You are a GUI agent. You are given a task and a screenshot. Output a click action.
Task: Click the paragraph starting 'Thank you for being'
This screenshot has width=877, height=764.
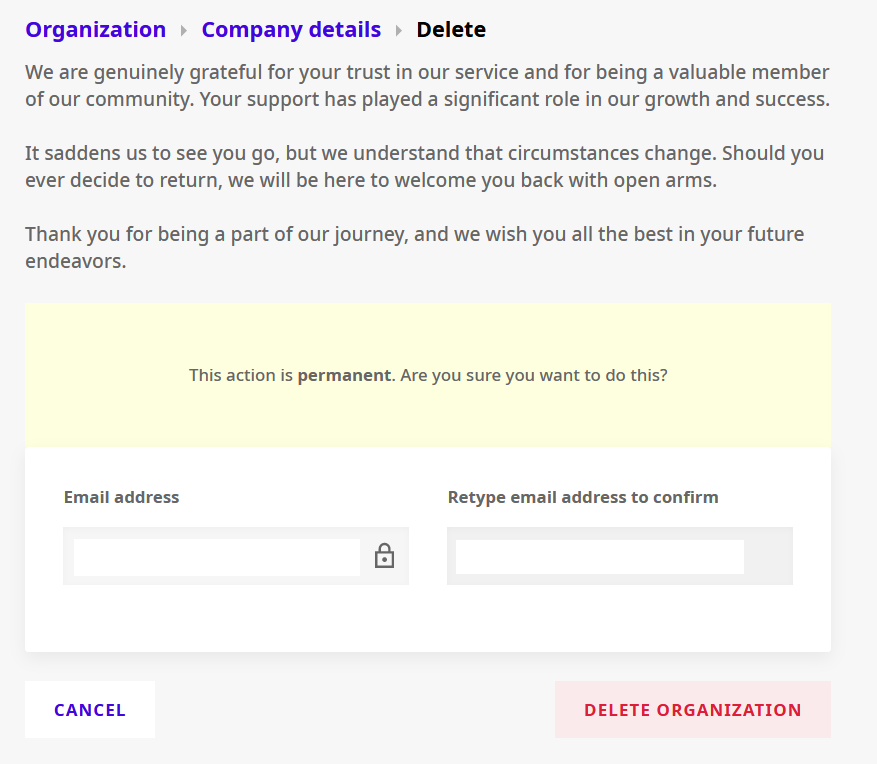[414, 247]
